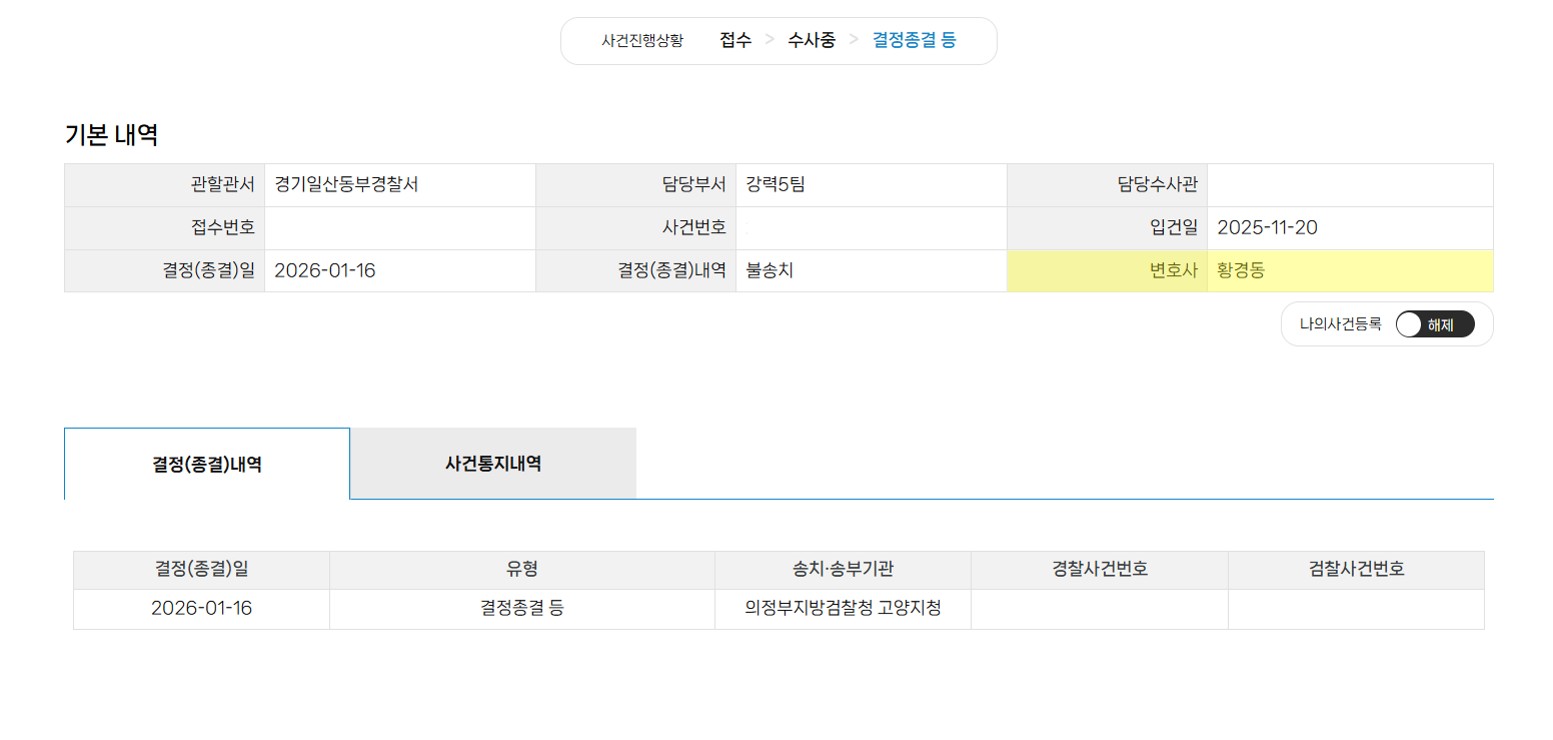The width and height of the screenshot is (1553, 740).
Task: Click the 사건진행상황 label
Action: (642, 41)
